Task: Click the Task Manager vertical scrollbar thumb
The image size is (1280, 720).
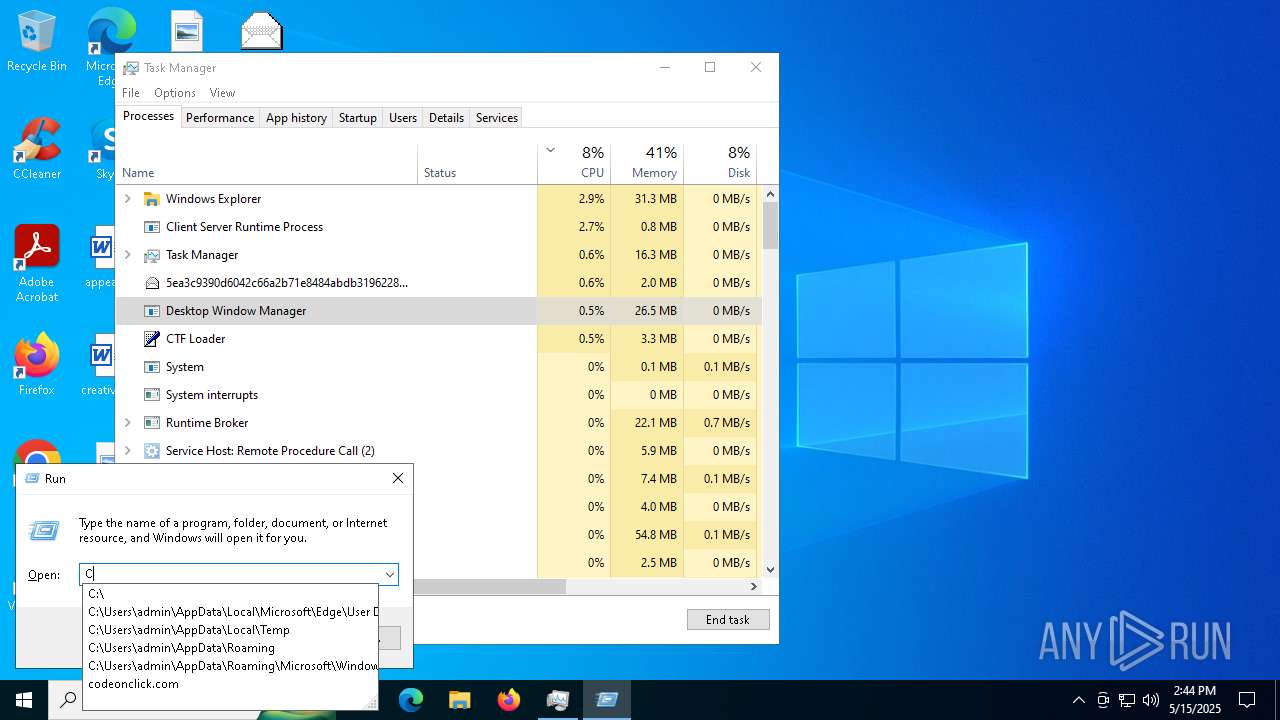Action: point(770,225)
